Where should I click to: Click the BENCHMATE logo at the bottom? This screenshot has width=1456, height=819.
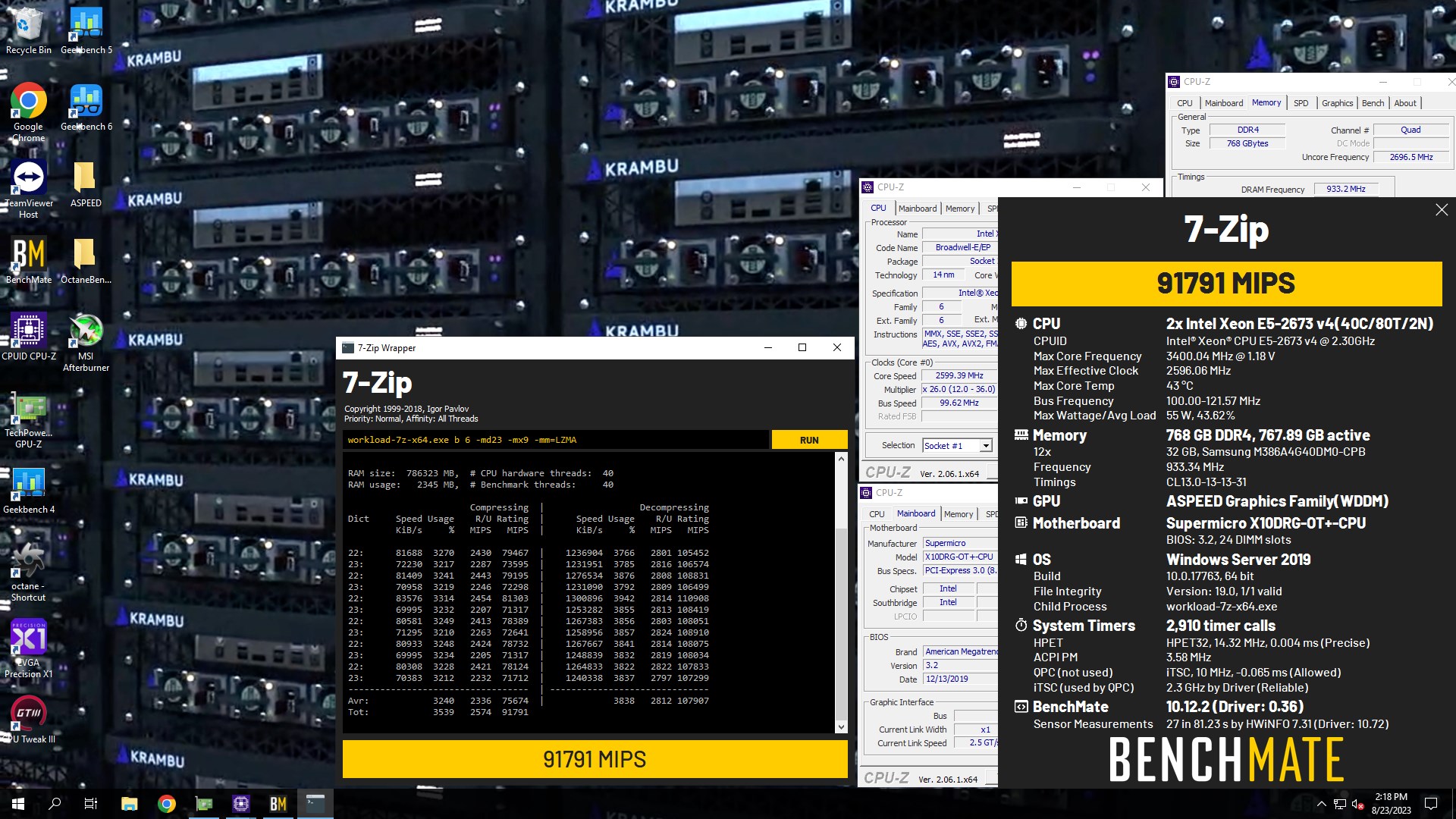coord(1226,760)
